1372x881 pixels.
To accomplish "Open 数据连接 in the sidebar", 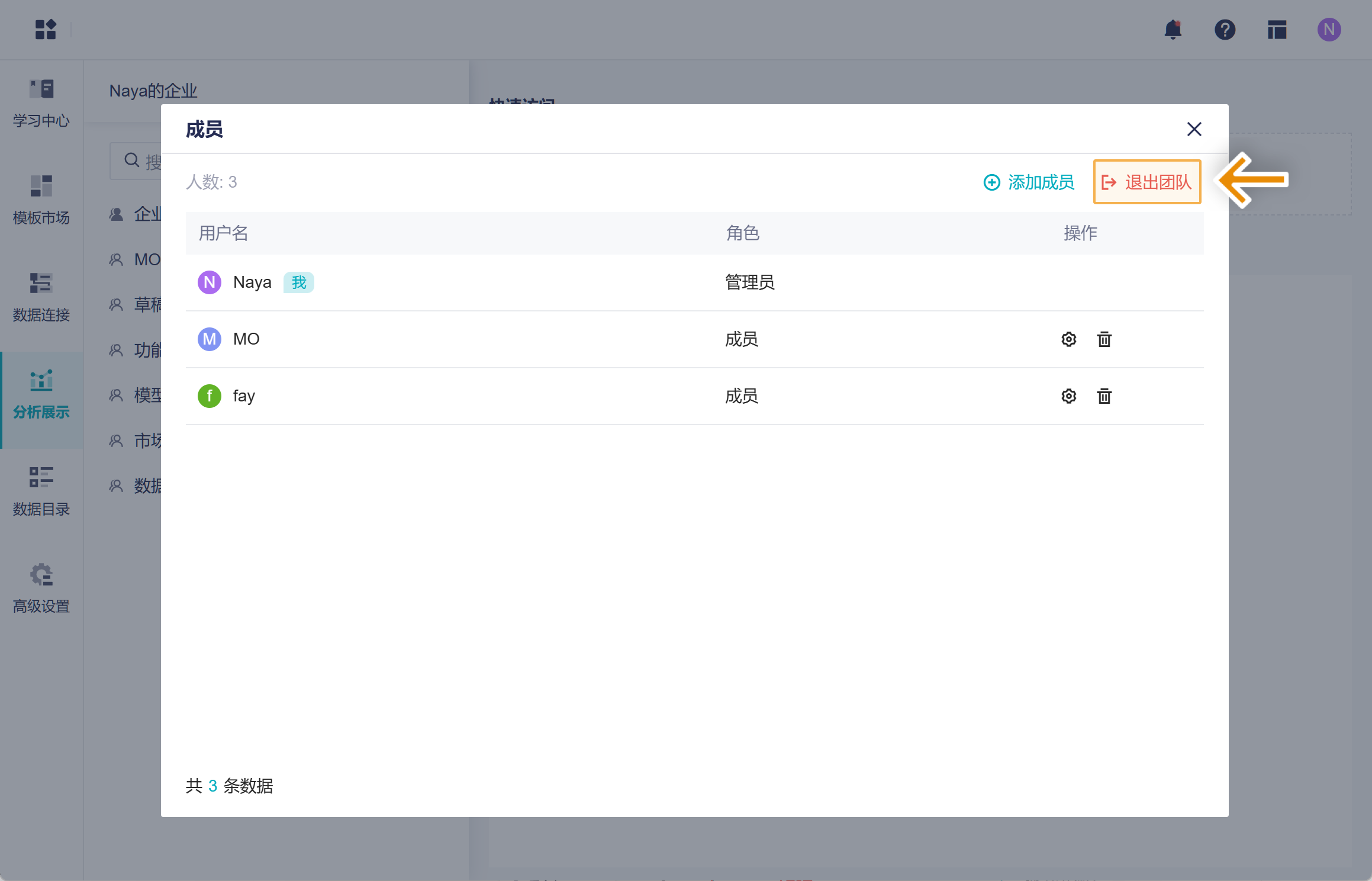I will tap(41, 297).
